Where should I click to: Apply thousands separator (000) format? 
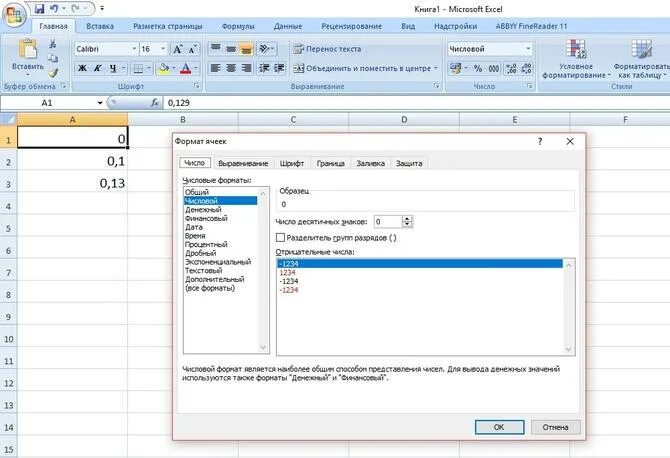click(x=494, y=68)
